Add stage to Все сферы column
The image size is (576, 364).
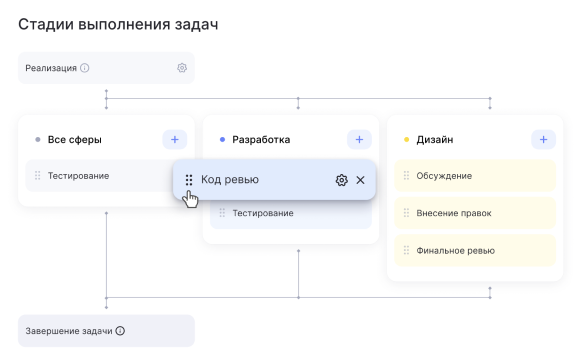coord(175,140)
